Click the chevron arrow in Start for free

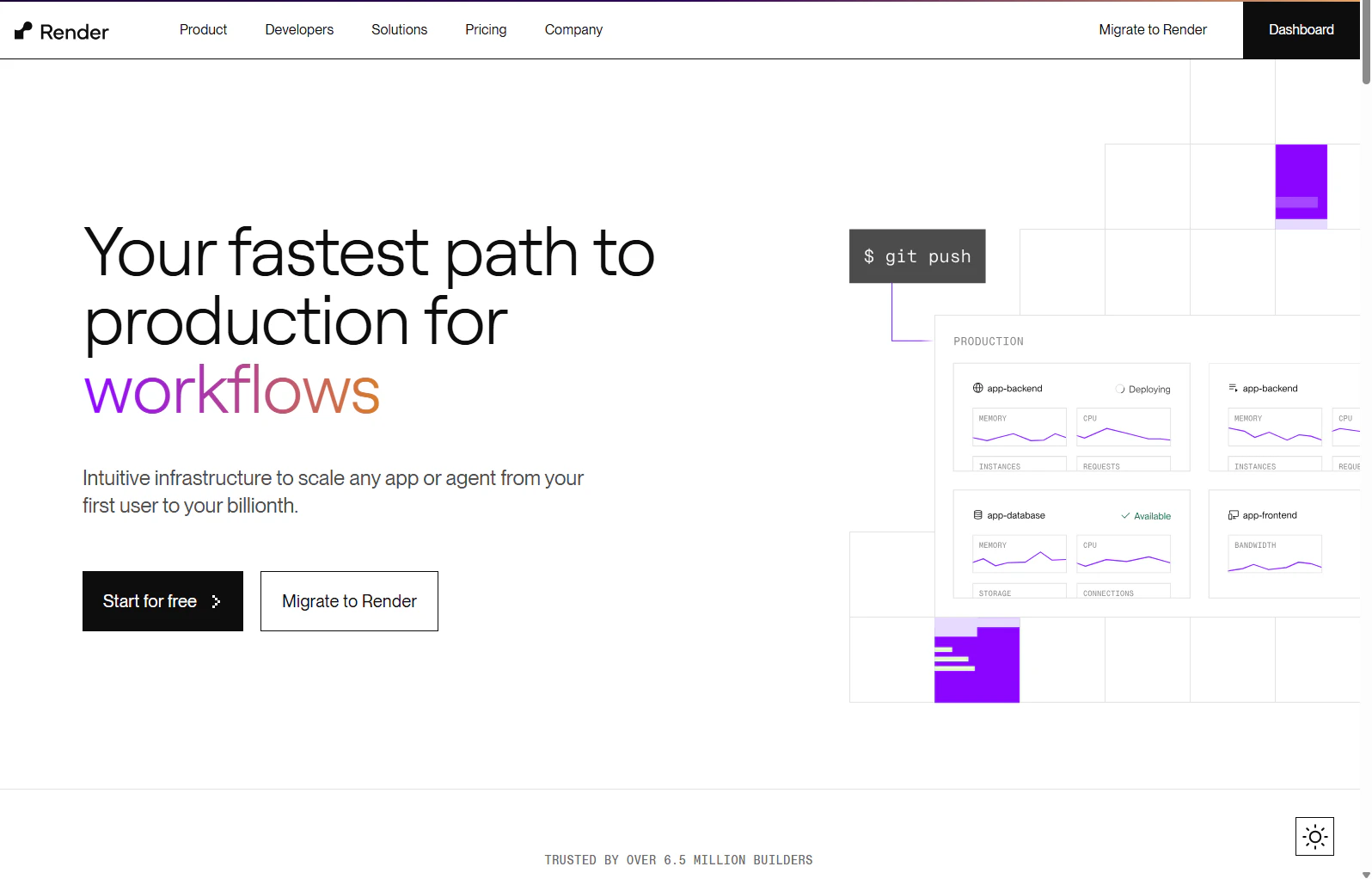pyautogui.click(x=216, y=601)
